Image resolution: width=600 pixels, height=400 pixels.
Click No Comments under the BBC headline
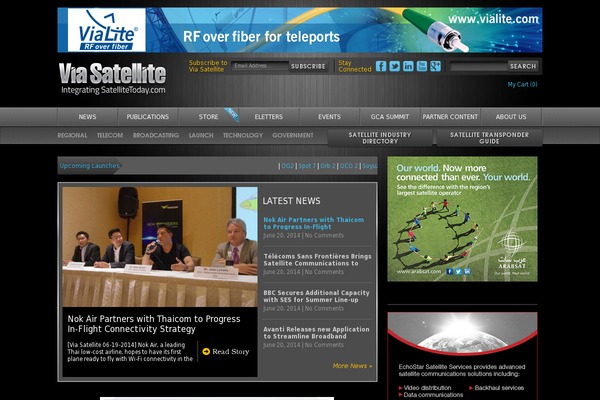(x=324, y=309)
